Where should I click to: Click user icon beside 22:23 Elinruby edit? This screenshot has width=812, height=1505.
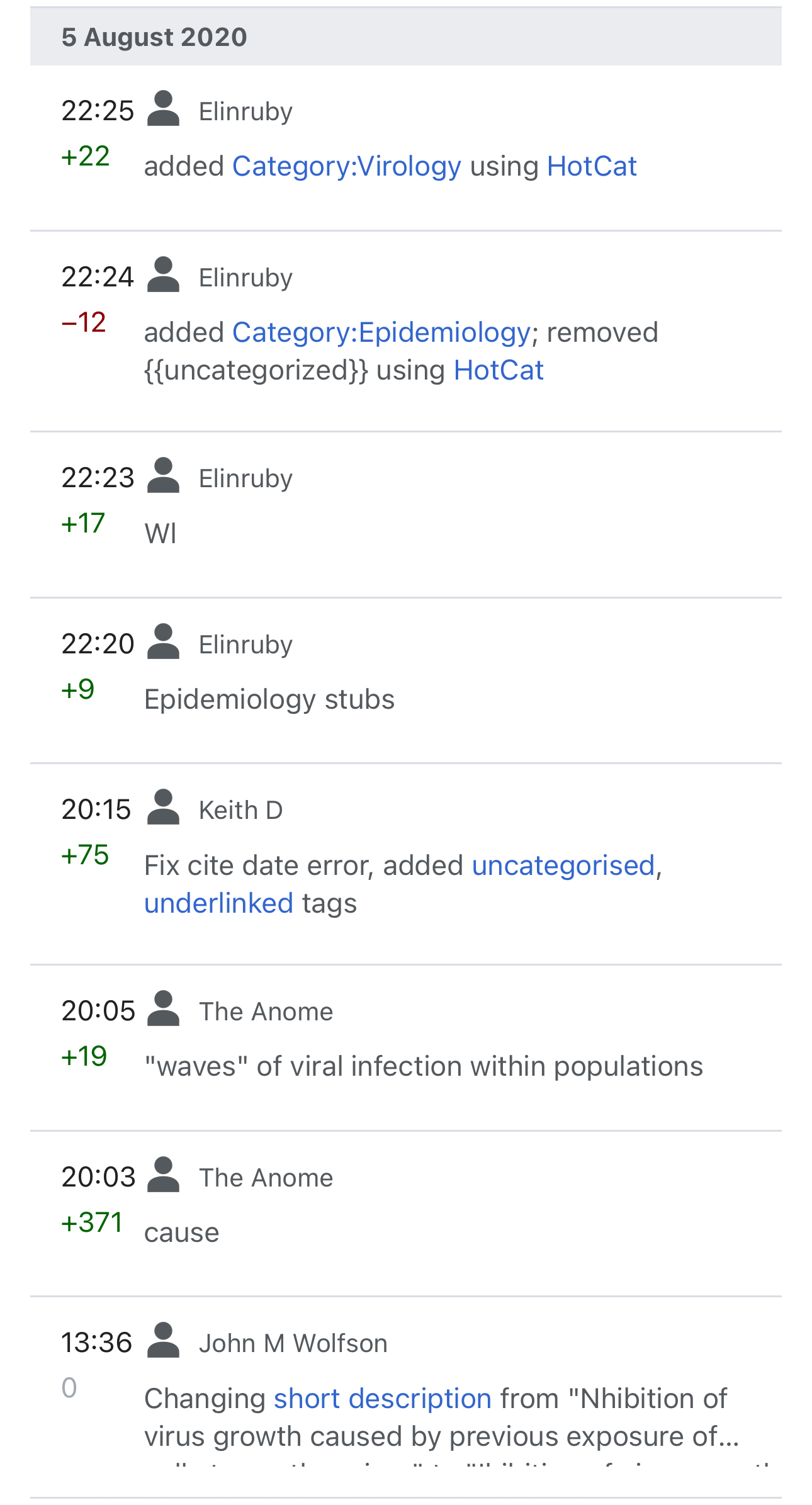164,476
